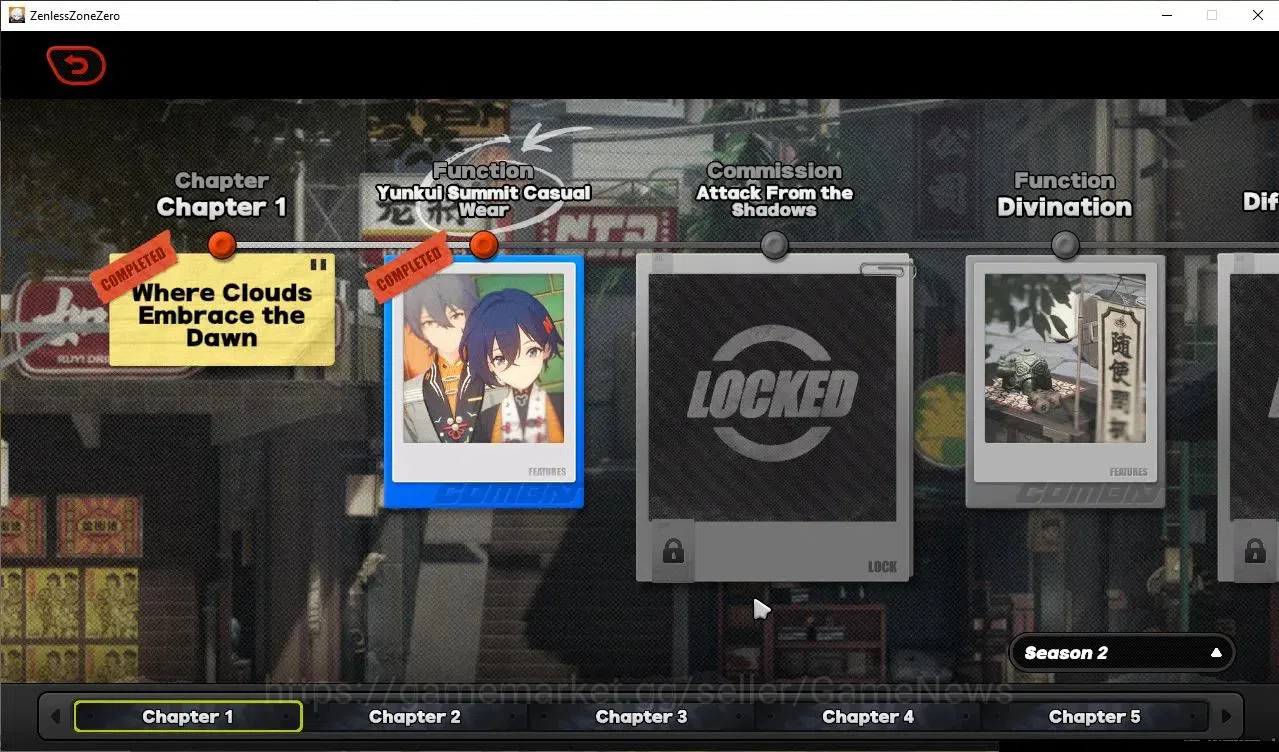Click the Attack From the Shadows timeline node
The height and width of the screenshot is (752, 1279).
pos(774,244)
